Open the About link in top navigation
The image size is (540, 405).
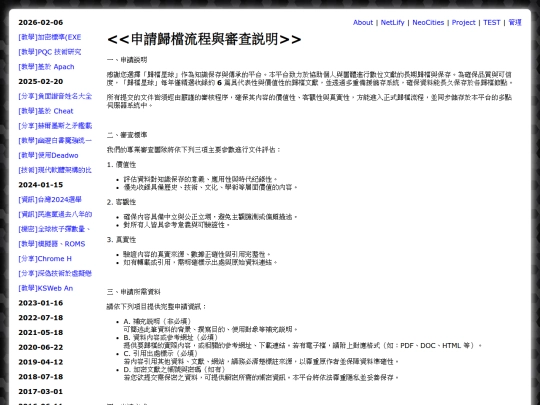[363, 22]
